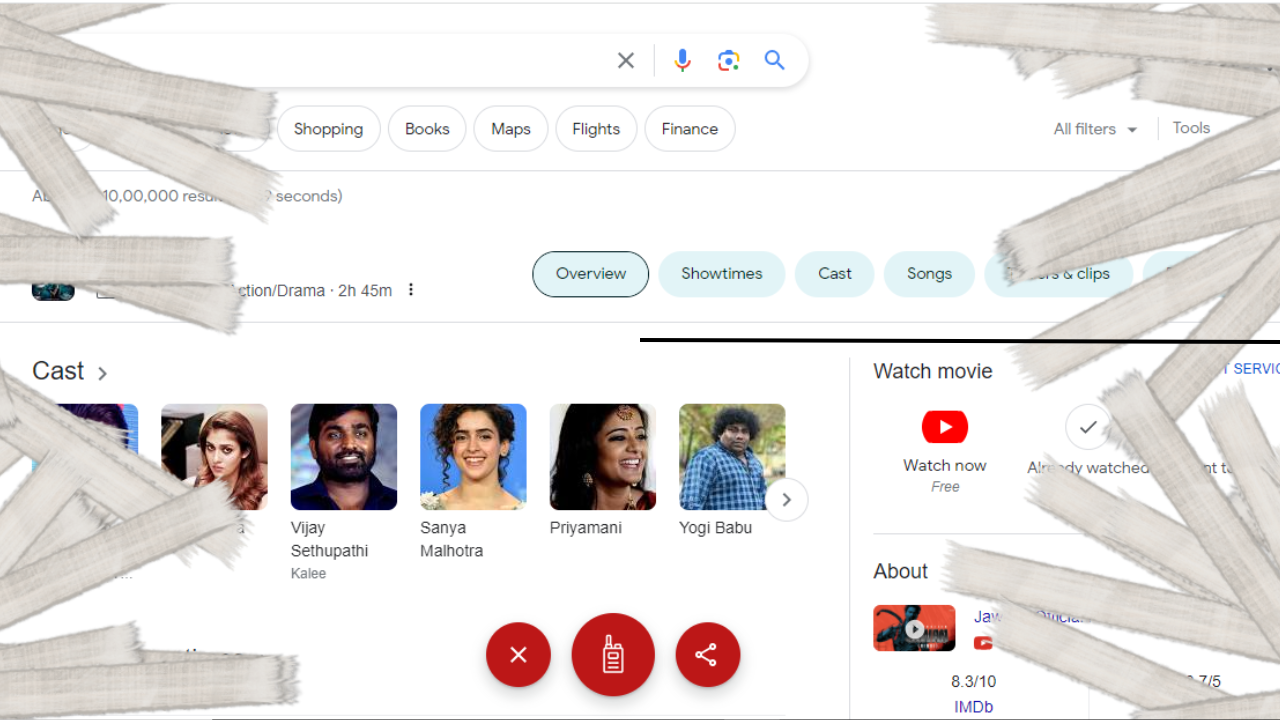
Task: Switch to the Showtimes tab
Action: [x=721, y=274]
